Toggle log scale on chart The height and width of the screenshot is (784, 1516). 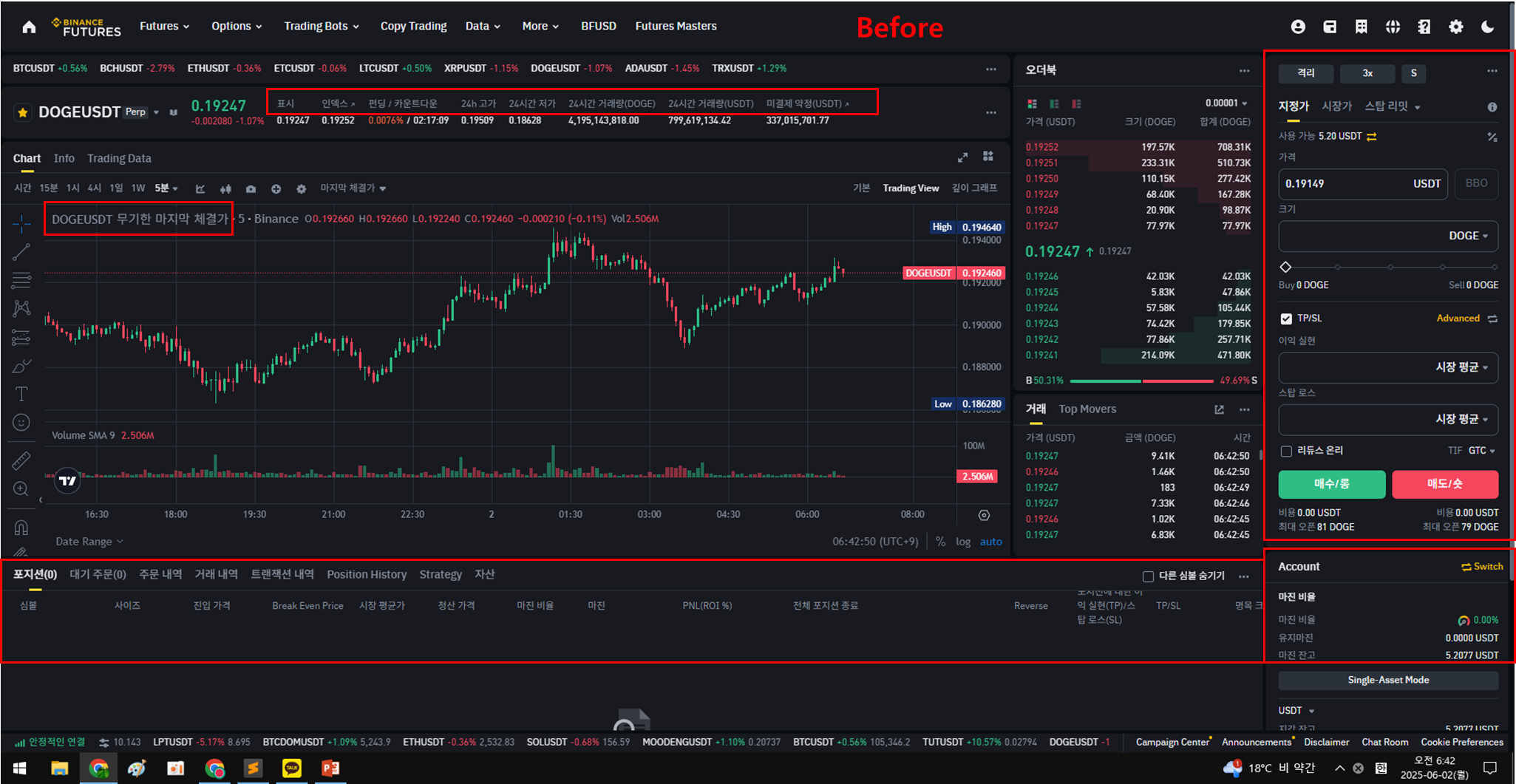963,542
